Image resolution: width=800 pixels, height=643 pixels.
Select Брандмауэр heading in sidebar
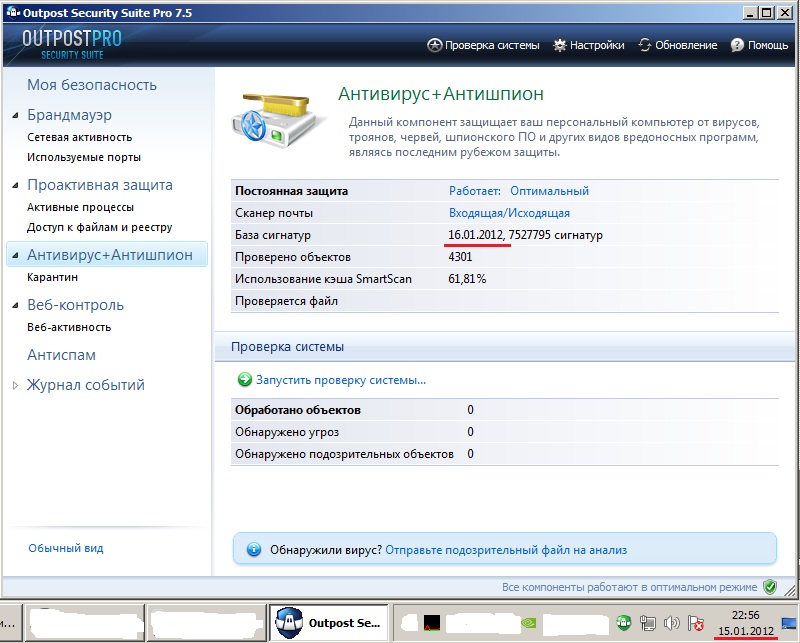[69, 115]
